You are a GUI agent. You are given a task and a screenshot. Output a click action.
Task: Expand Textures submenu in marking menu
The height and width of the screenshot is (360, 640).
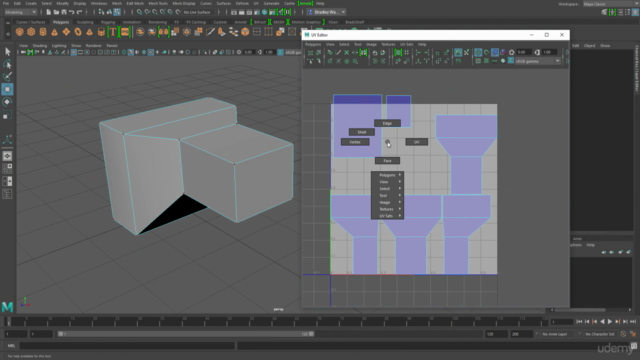coord(387,209)
